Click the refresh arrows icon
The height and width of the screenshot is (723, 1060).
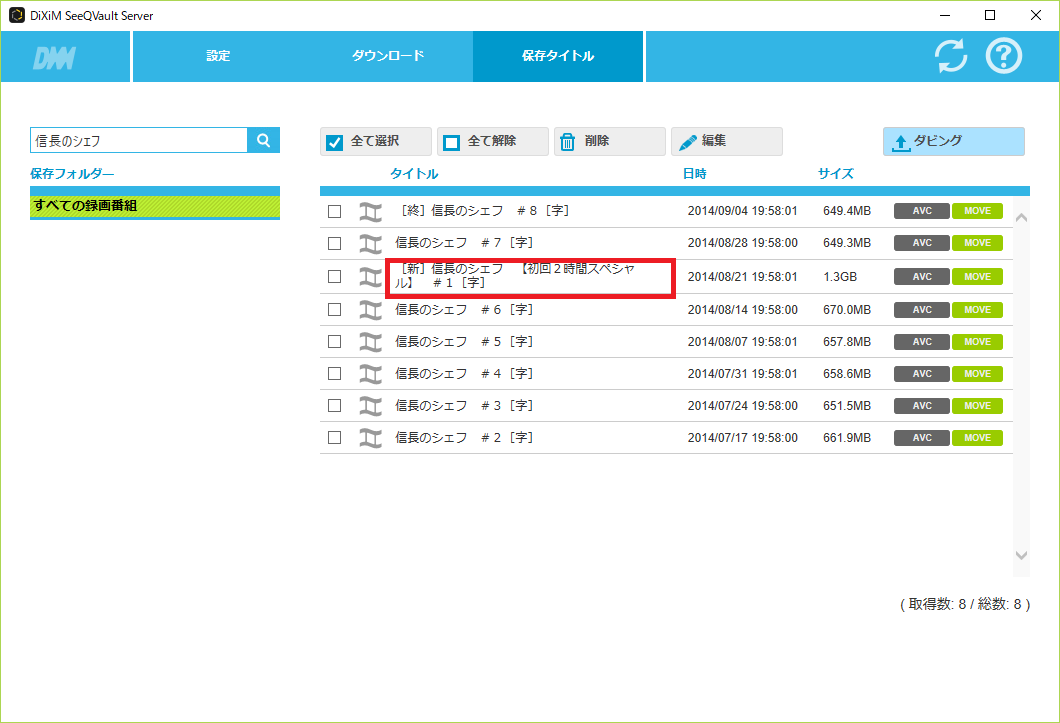pyautogui.click(x=951, y=56)
